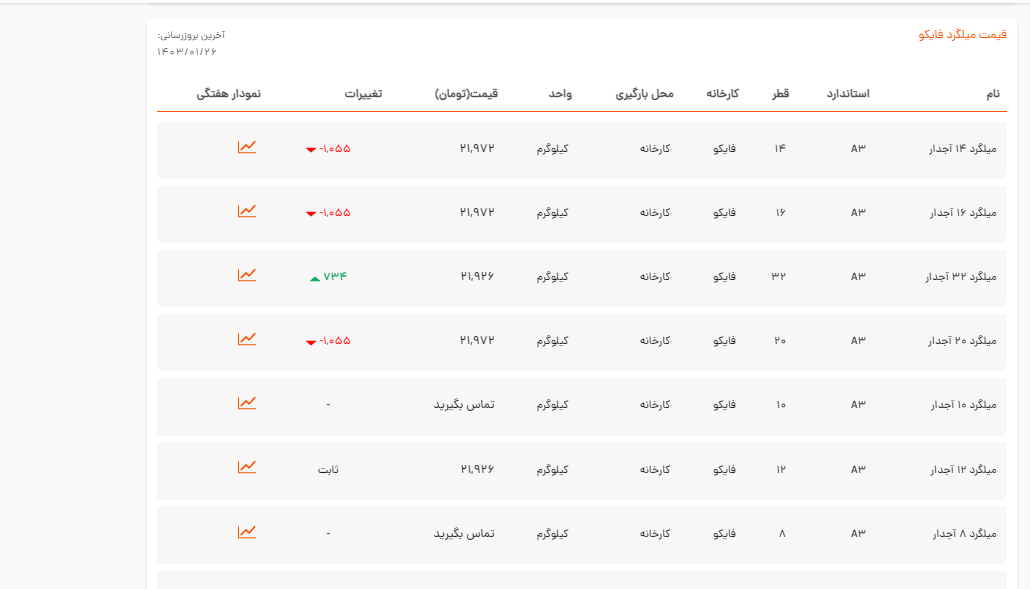The height and width of the screenshot is (589, 1030).
Task: Click the last update date ۱۴۰۳/۰۱/۲۶
Action: pyautogui.click(x=187, y=51)
